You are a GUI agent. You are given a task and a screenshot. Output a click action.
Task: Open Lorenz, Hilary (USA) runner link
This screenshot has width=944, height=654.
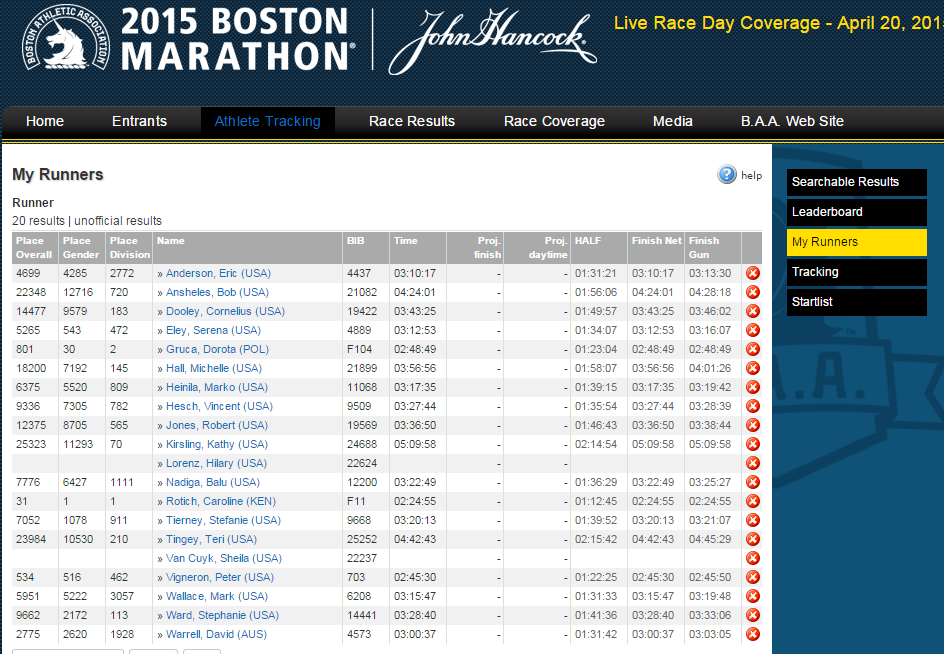click(216, 464)
